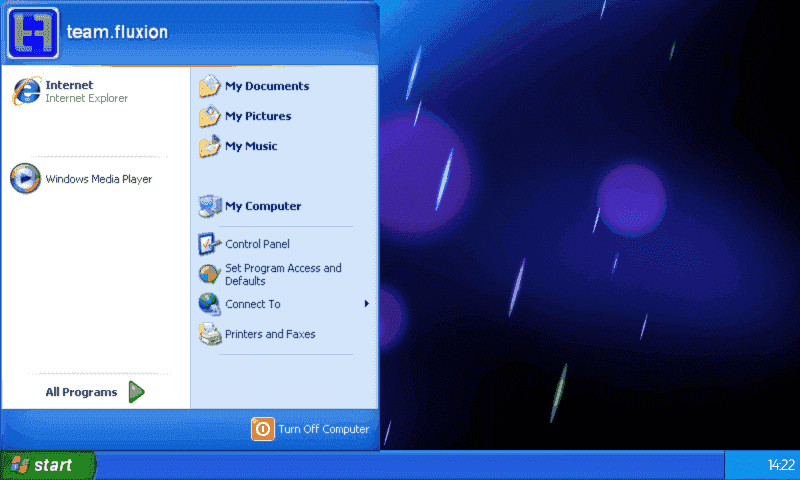Click the Windows Media Player label

pos(99,179)
